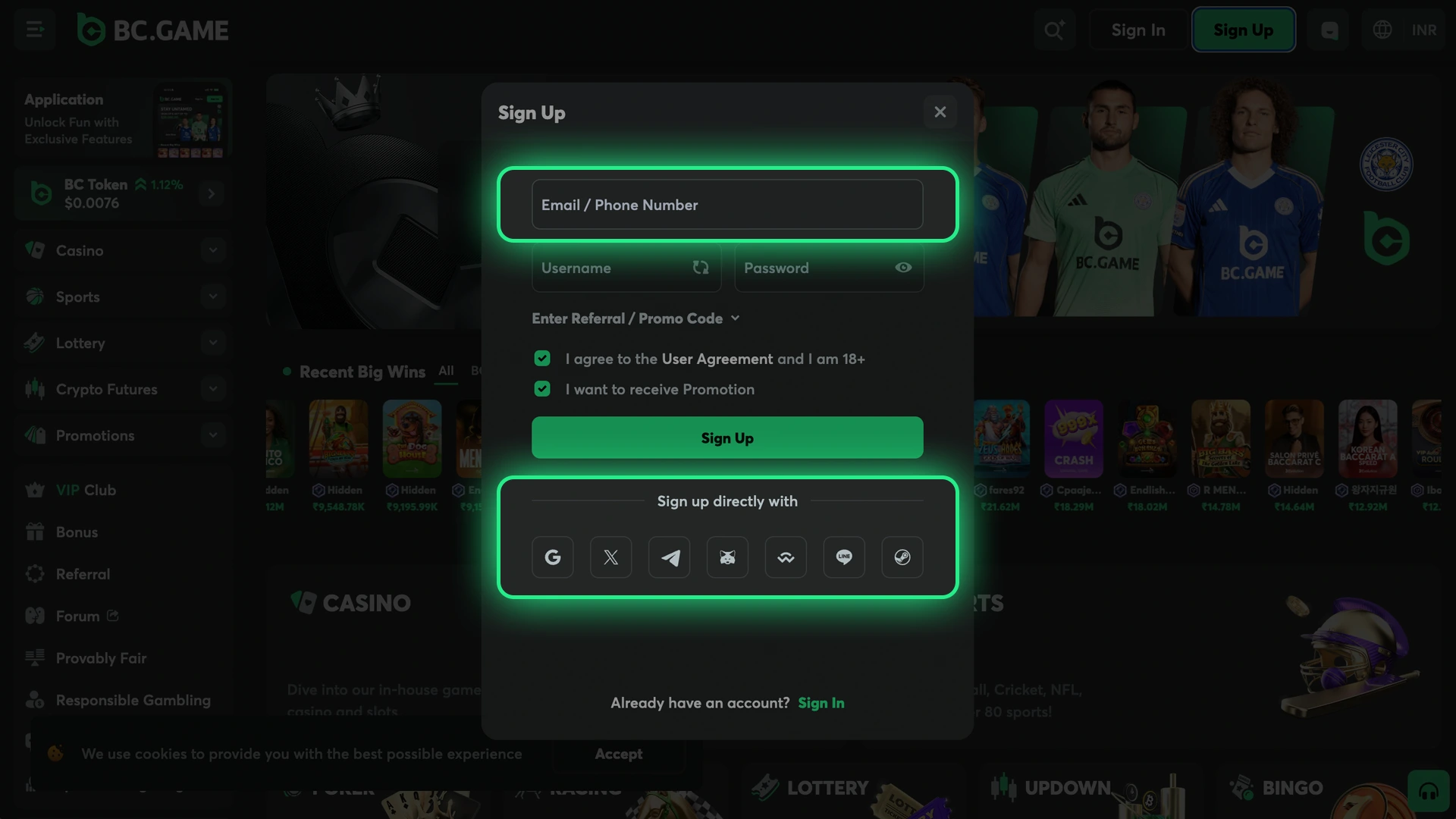This screenshot has width=1456, height=819.
Task: Sign up using X (Twitter) icon
Action: coord(610,557)
